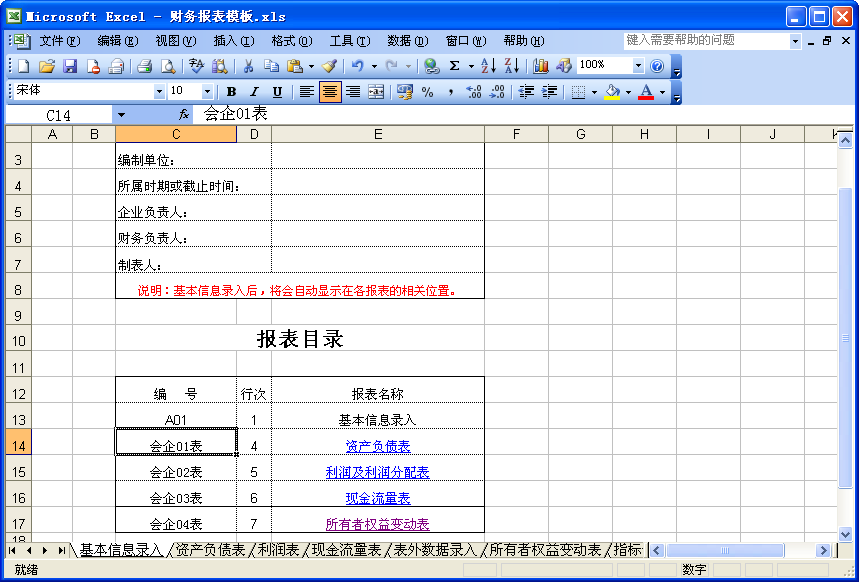Open the 工具(T) menu

tap(350, 41)
